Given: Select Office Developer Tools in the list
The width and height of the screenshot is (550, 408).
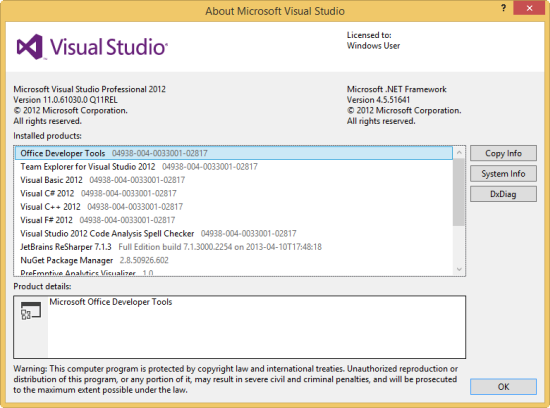Looking at the screenshot, I should 234,153.
